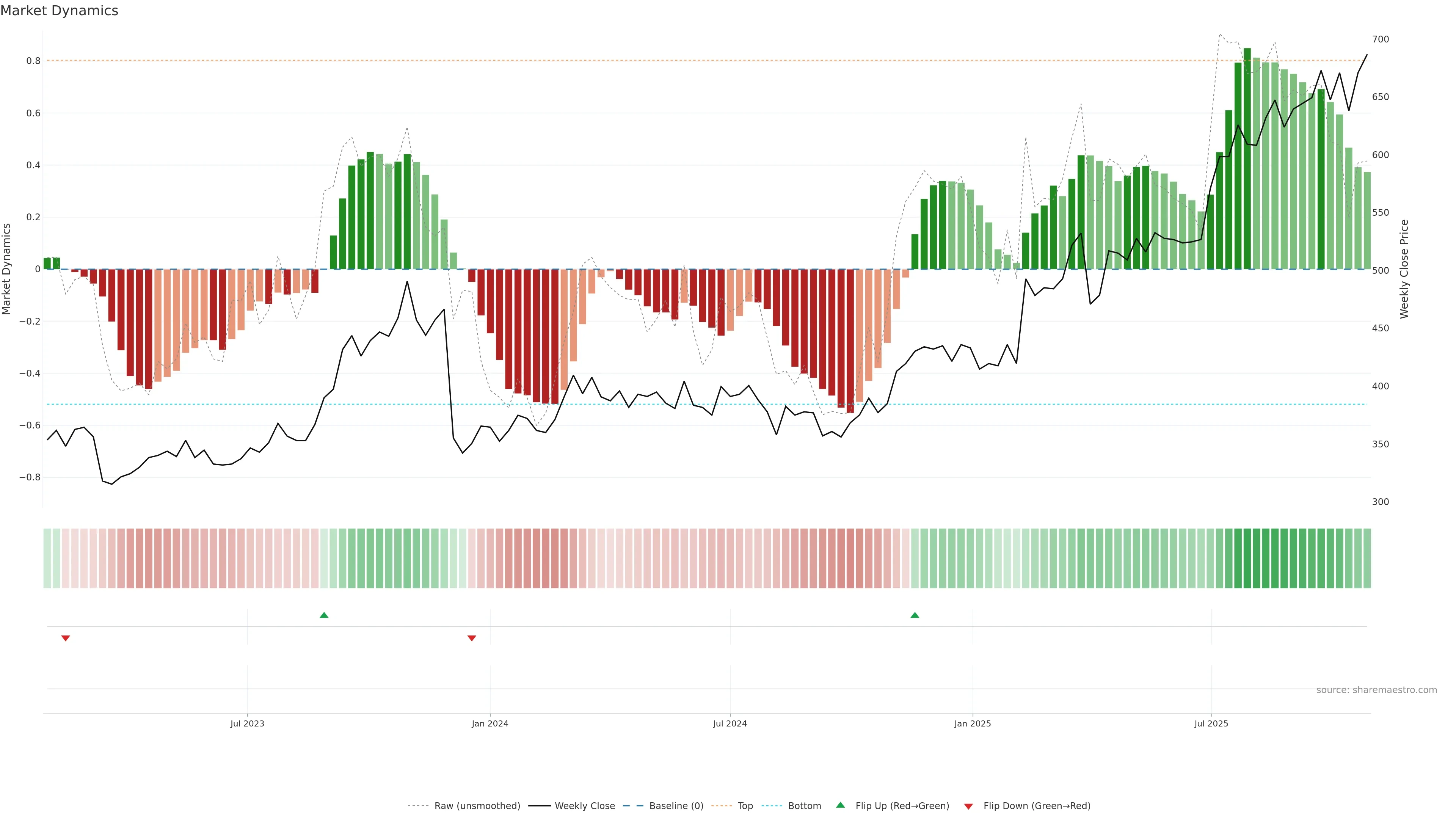Screen dimensions: 1456x819
Task: Click the Market Dynamics chart title
Action: click(60, 11)
